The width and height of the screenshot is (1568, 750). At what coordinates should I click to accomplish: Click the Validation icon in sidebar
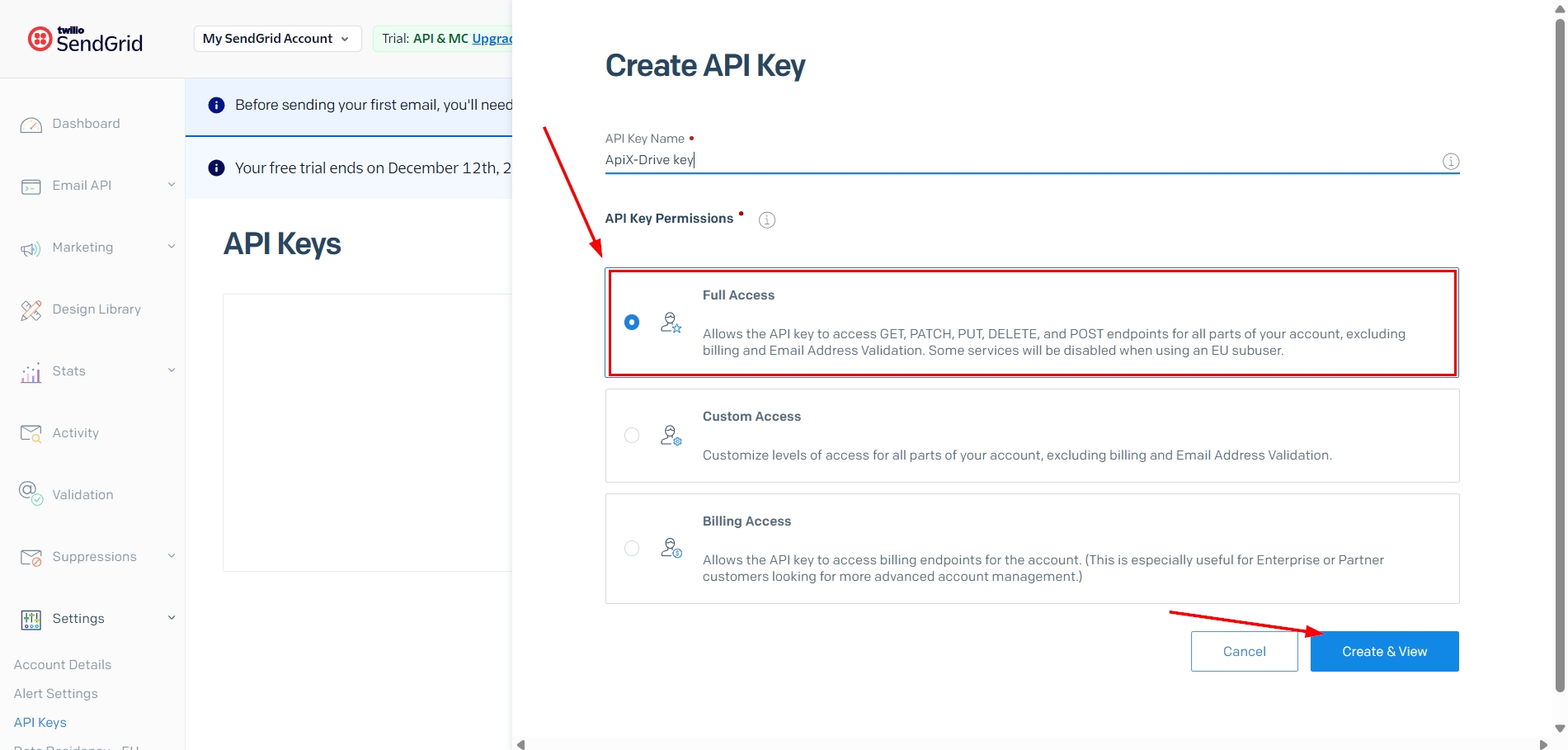(x=31, y=494)
